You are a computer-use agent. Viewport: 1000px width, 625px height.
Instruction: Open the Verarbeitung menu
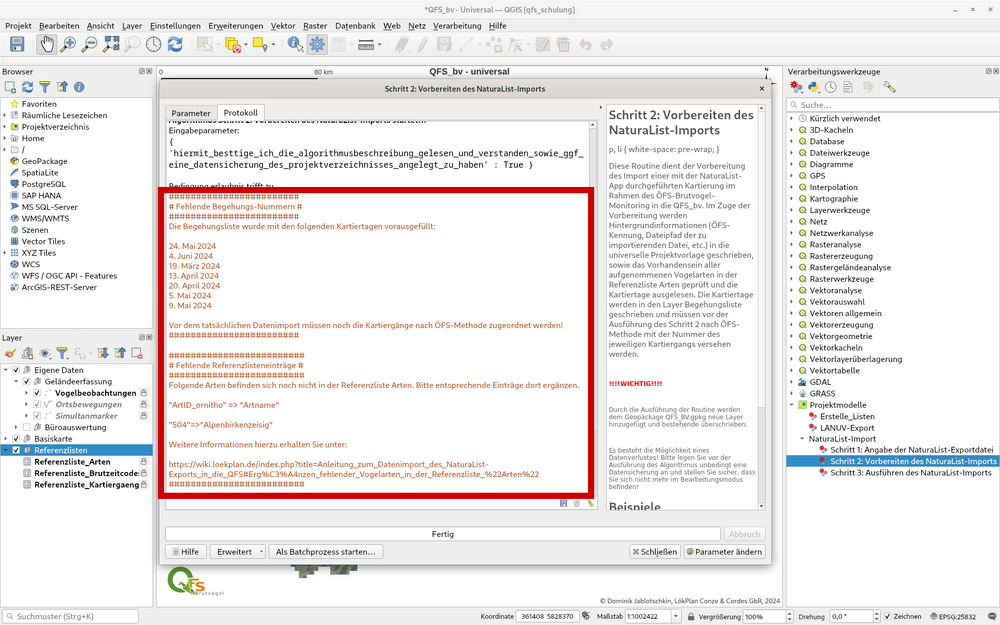(x=457, y=26)
